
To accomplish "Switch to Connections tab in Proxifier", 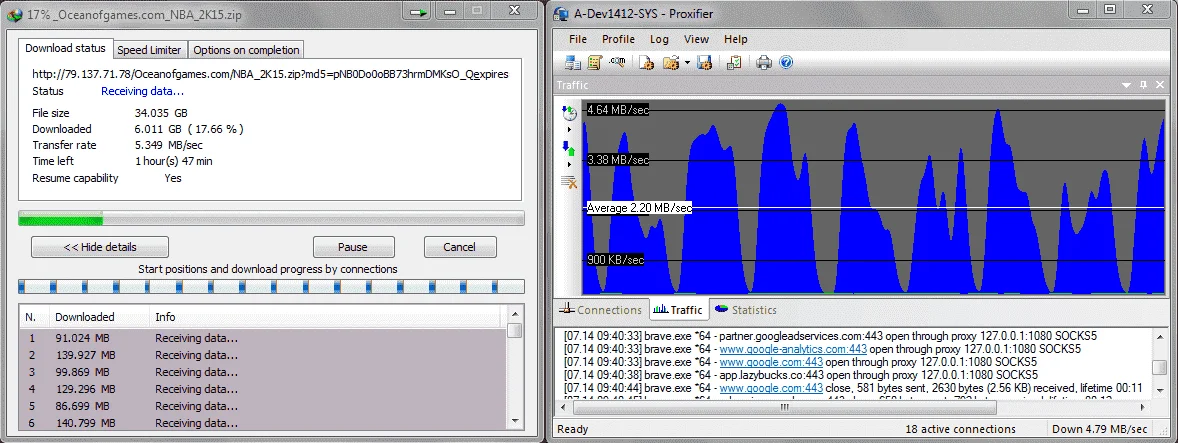I will point(601,309).
